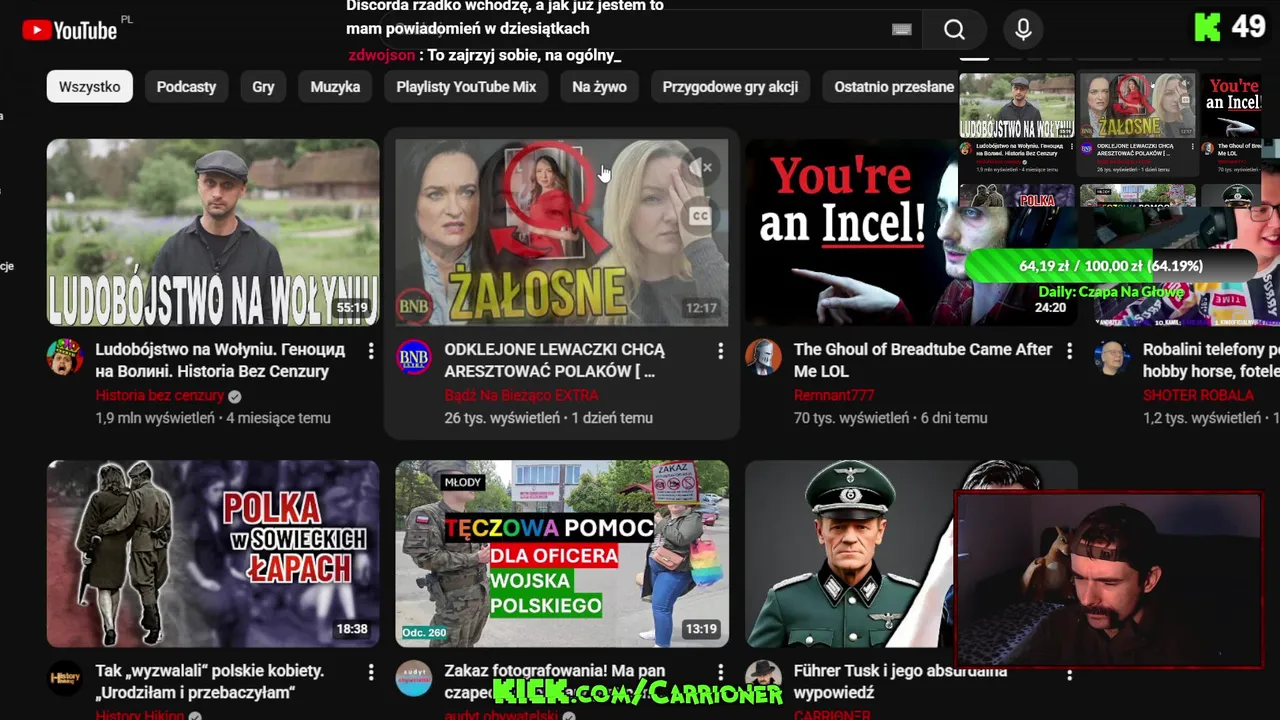Select the Gry filter chip
This screenshot has height=720, width=1280.
tap(263, 87)
